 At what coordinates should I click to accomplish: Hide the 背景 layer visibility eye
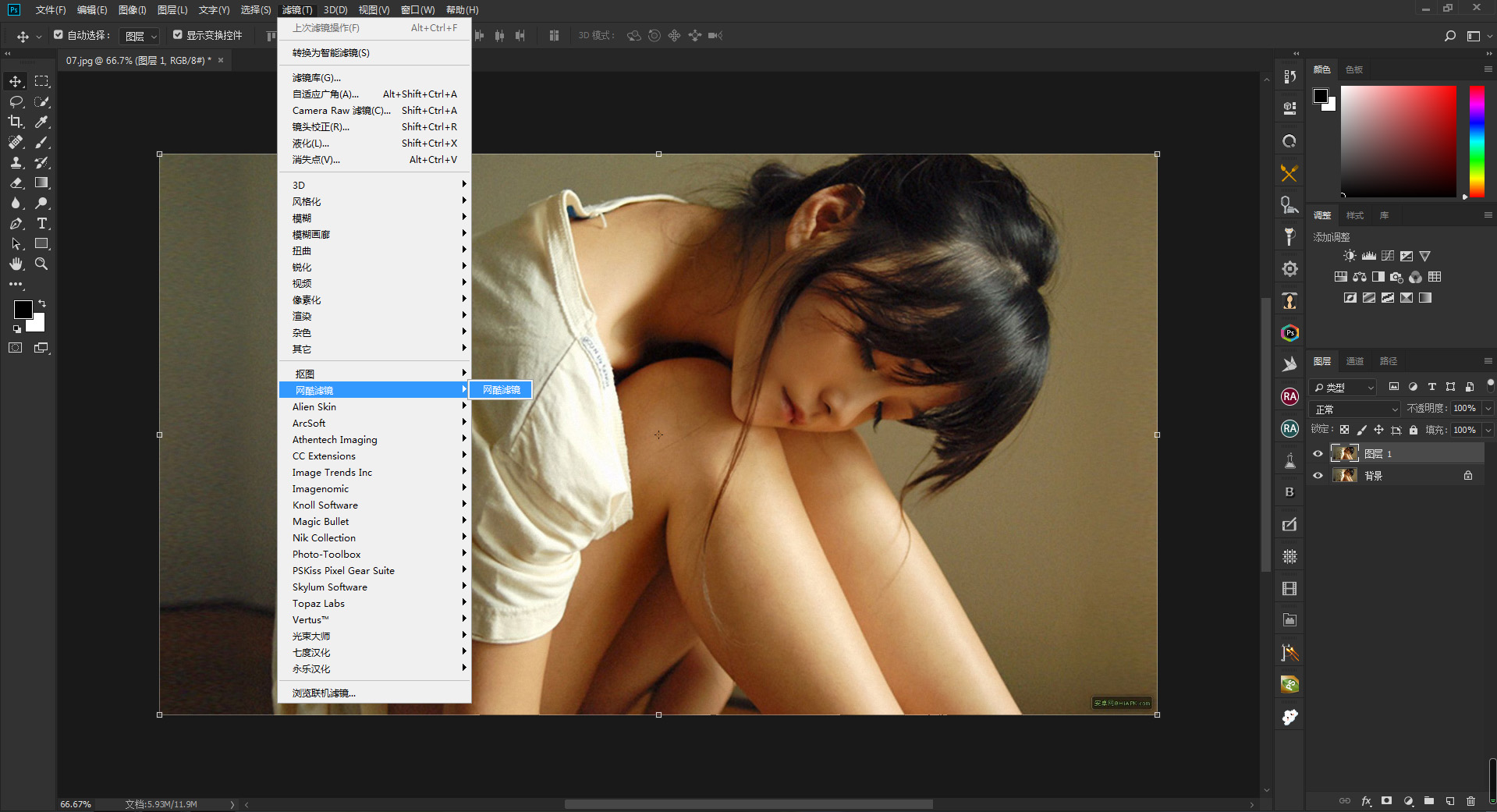(x=1318, y=476)
